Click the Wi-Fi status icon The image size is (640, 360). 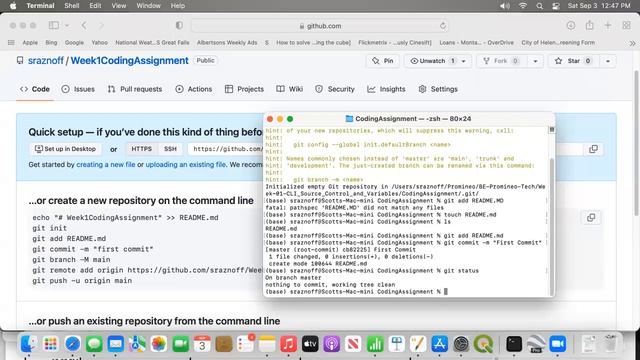523,6
